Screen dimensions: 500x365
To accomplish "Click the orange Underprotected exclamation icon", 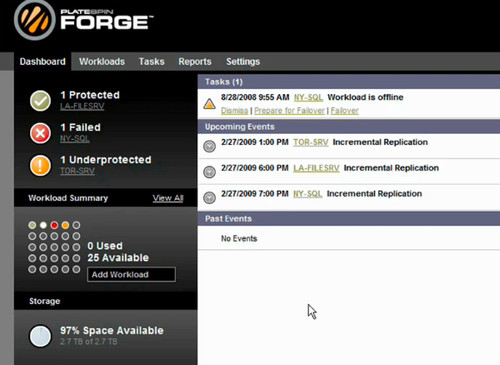I will 40,165.
